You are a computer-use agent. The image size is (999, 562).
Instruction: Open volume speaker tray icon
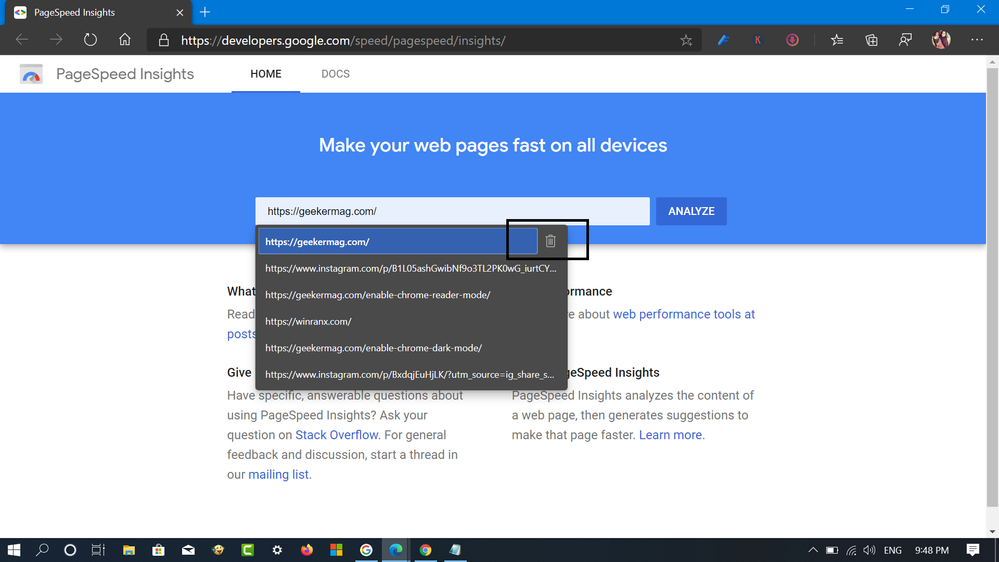(869, 550)
